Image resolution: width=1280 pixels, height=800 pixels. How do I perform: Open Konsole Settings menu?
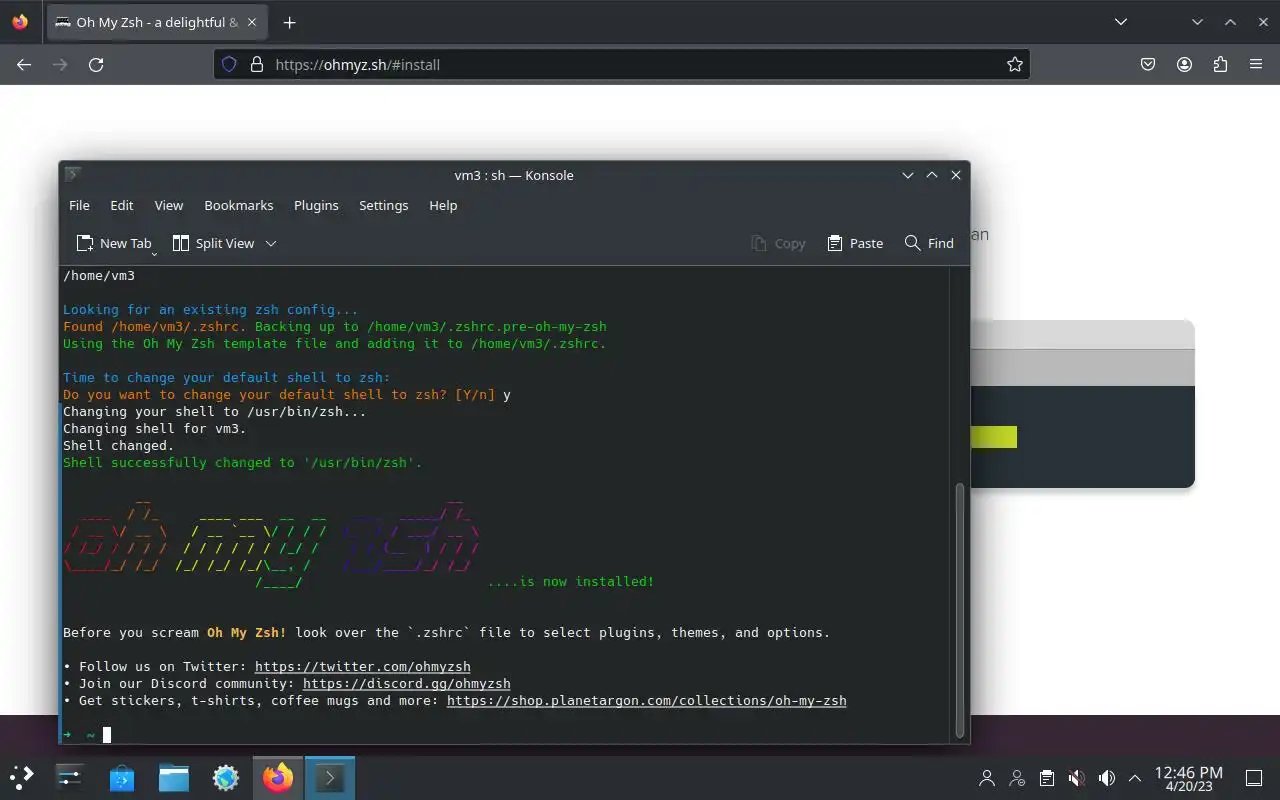pyautogui.click(x=384, y=205)
